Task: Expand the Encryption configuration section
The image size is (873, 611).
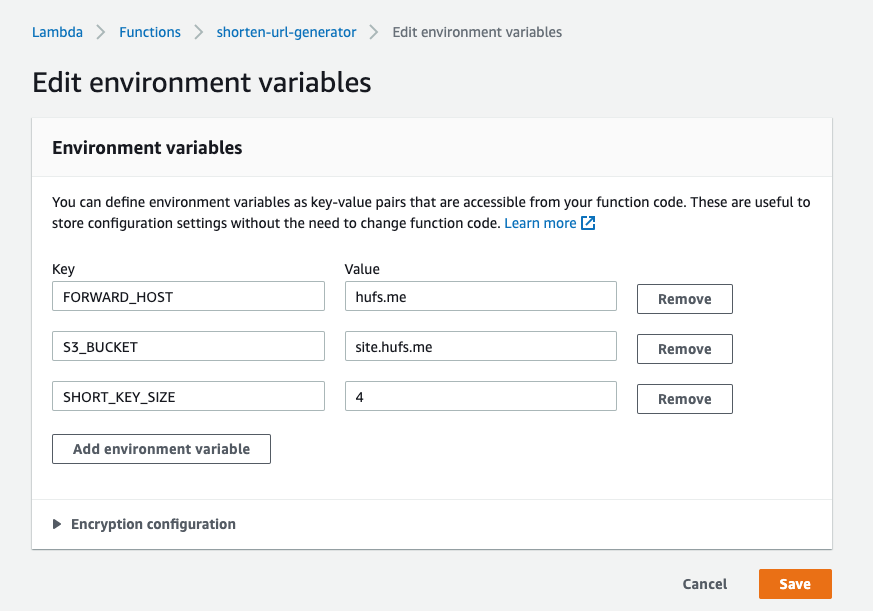Action: (x=58, y=524)
